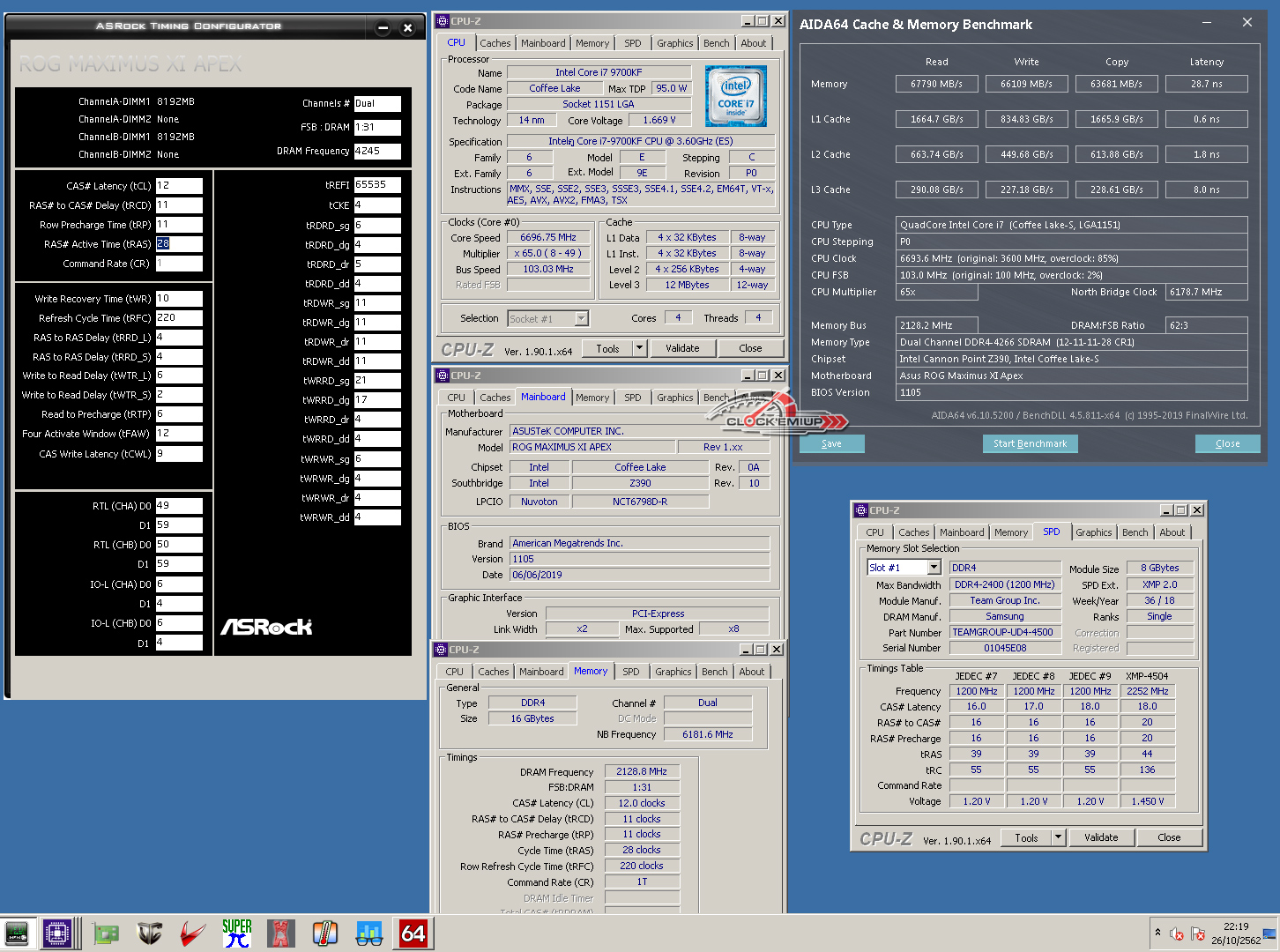Image resolution: width=1280 pixels, height=952 pixels.
Task: Close the ASRock Timing Configurator window
Action: (407, 27)
